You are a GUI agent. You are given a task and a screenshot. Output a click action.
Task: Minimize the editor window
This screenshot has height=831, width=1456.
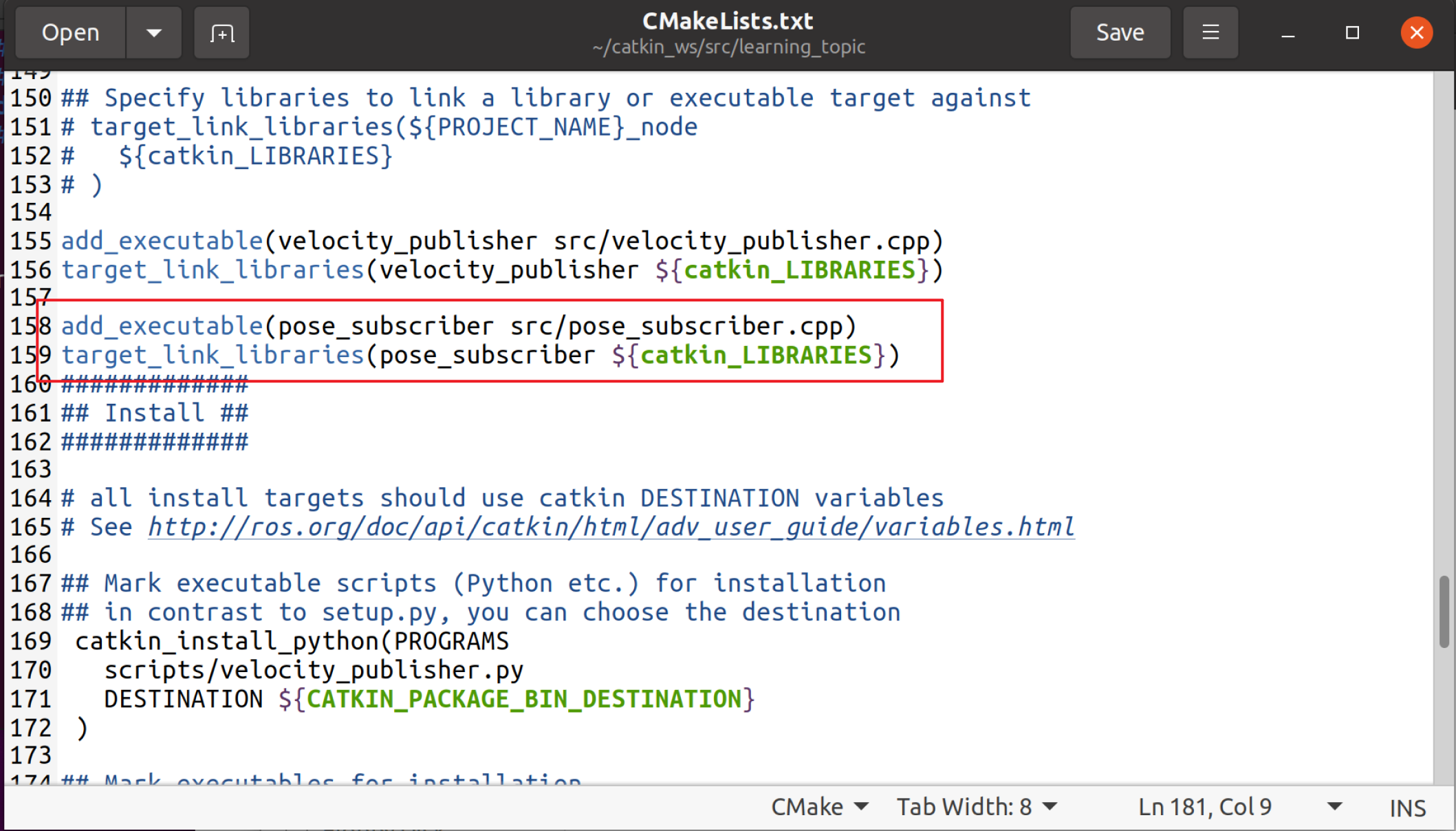click(x=1288, y=33)
